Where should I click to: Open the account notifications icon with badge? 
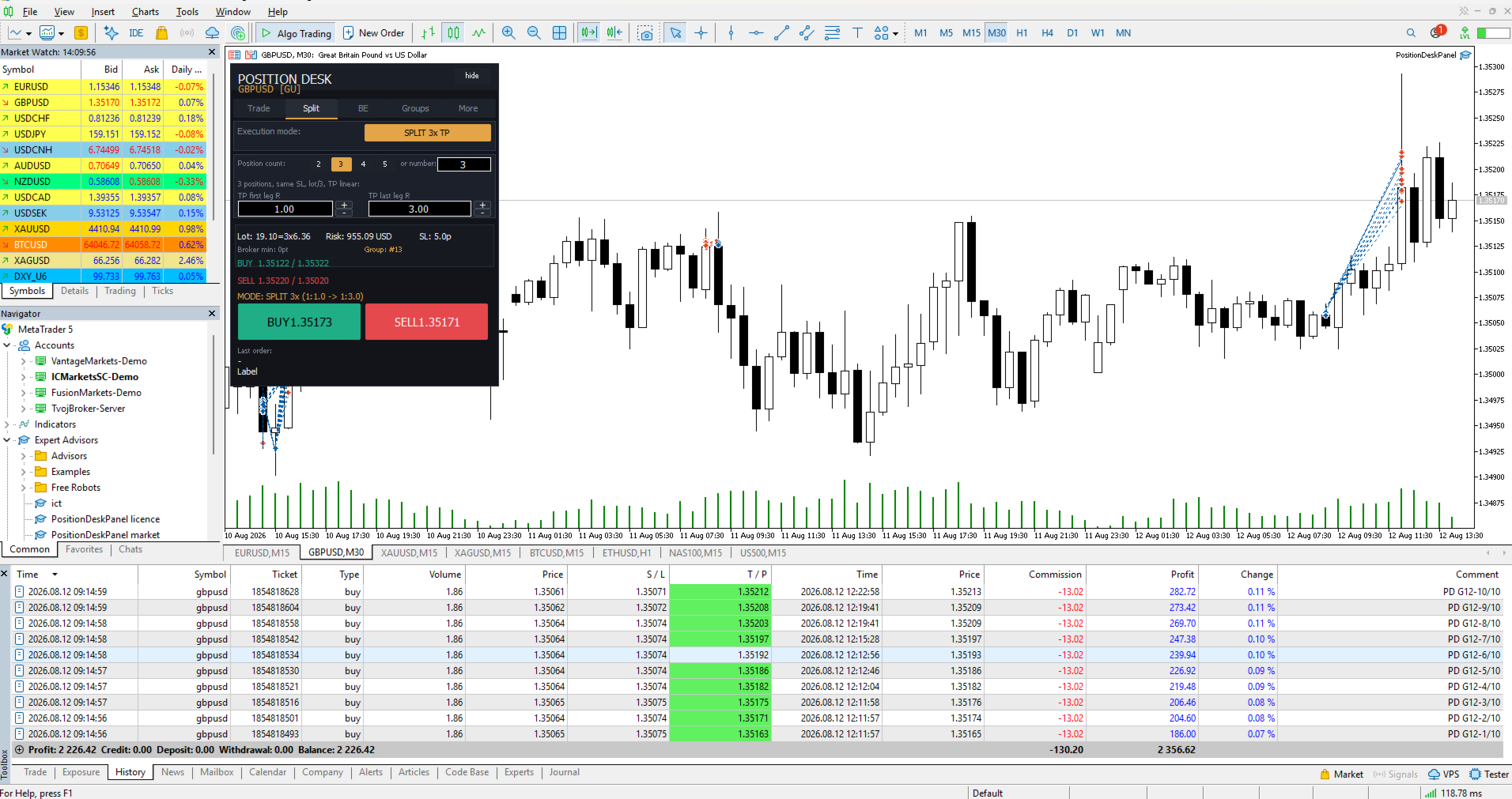[x=1438, y=32]
